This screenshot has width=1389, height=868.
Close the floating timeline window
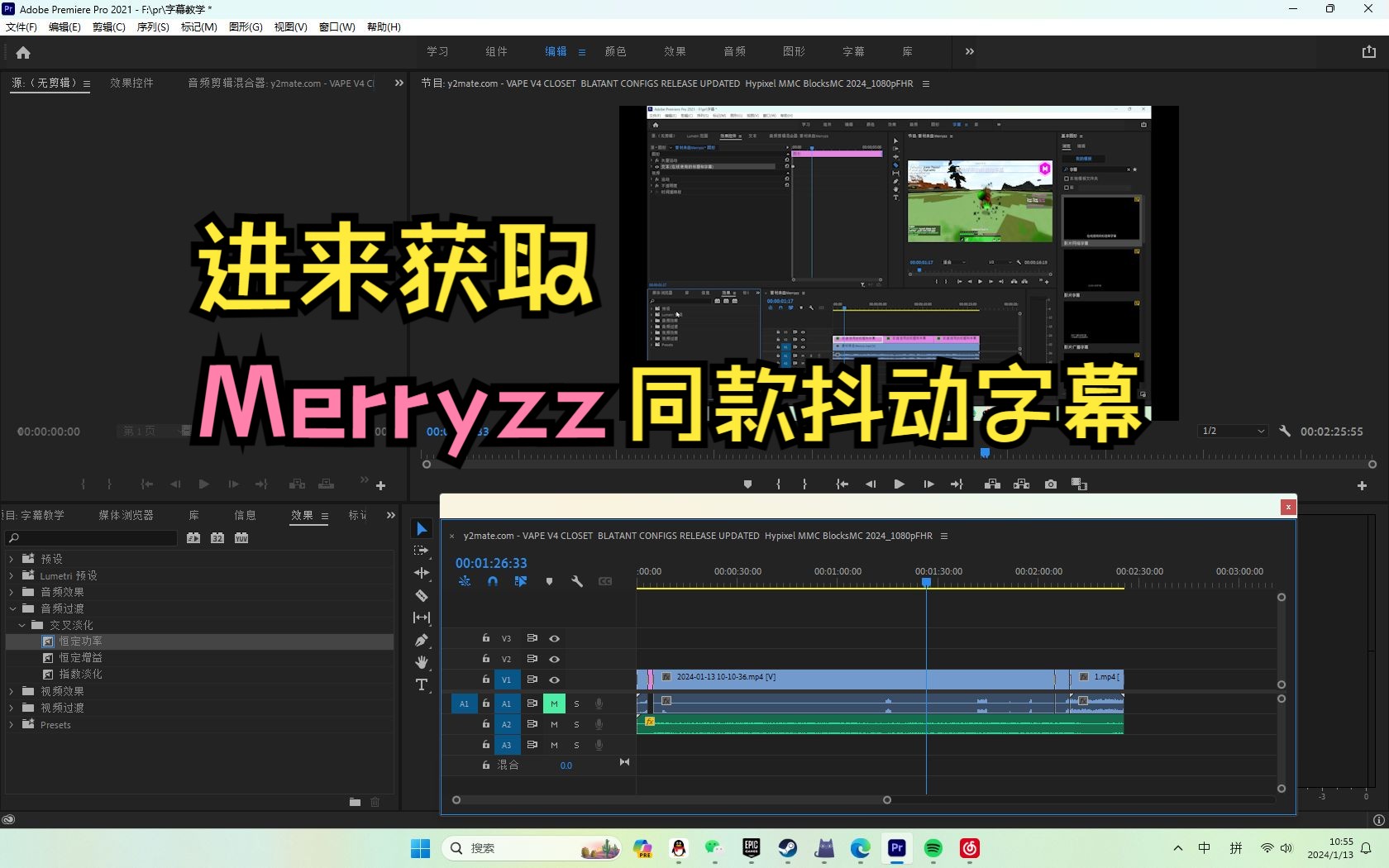[1288, 507]
